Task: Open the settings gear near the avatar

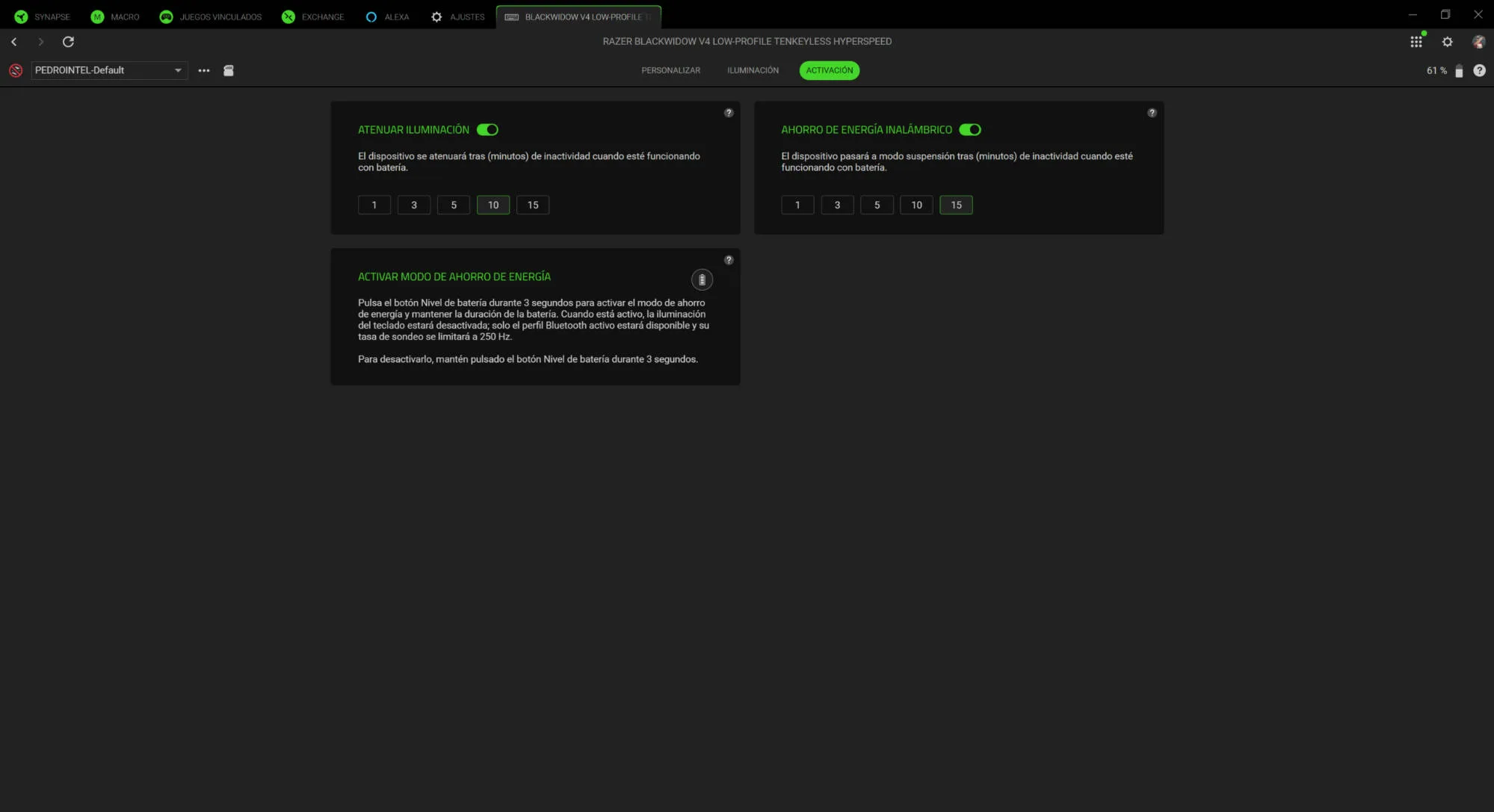Action: tap(1448, 42)
